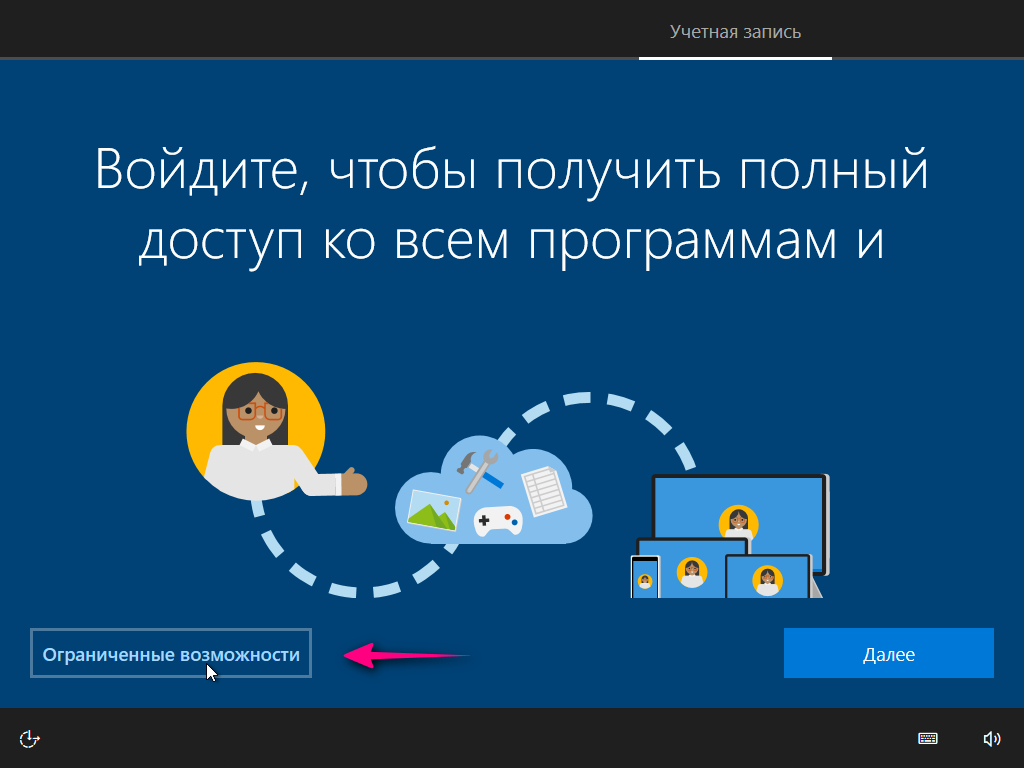This screenshot has width=1024, height=768.
Task: Click the avatar on the large monitor screen
Action: coord(738,521)
